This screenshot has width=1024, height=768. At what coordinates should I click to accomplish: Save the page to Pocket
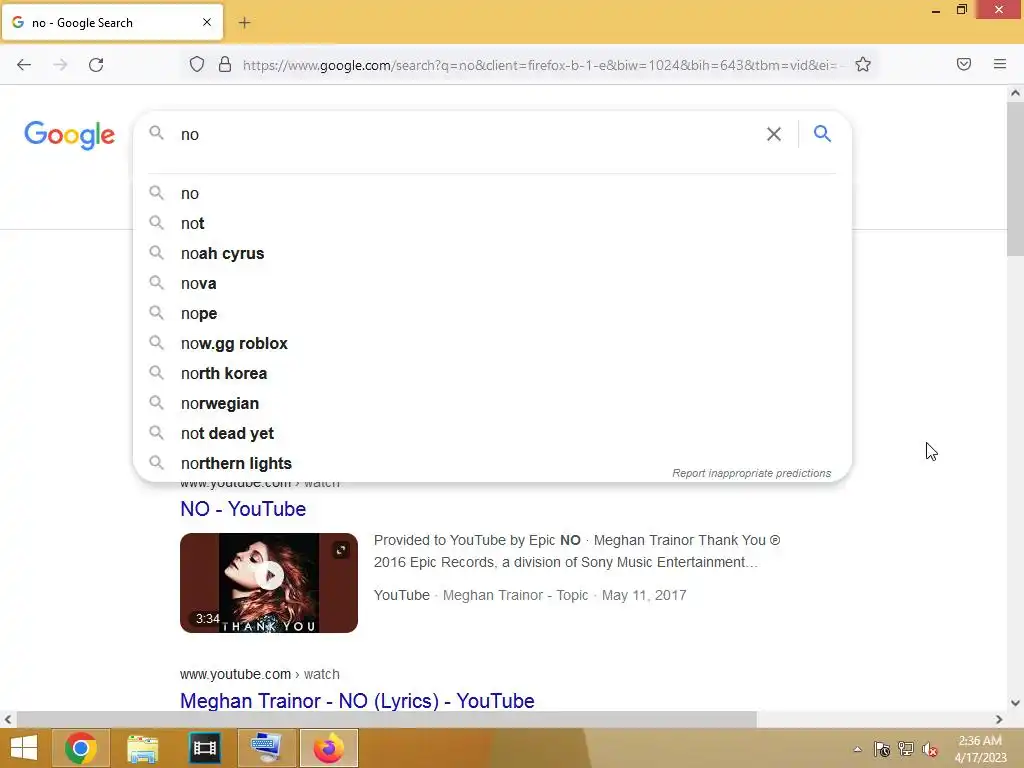[963, 64]
